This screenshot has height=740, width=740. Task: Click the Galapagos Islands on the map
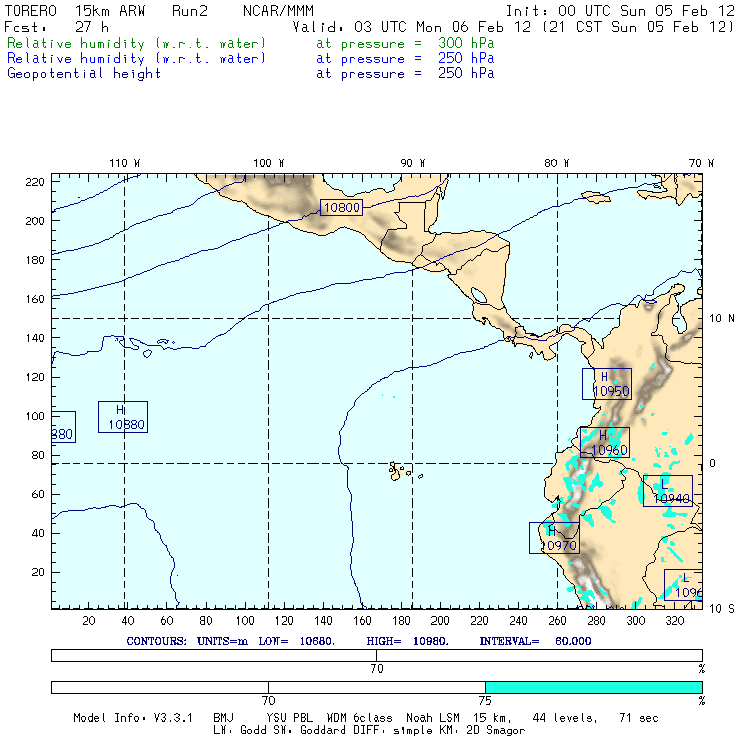[404, 471]
